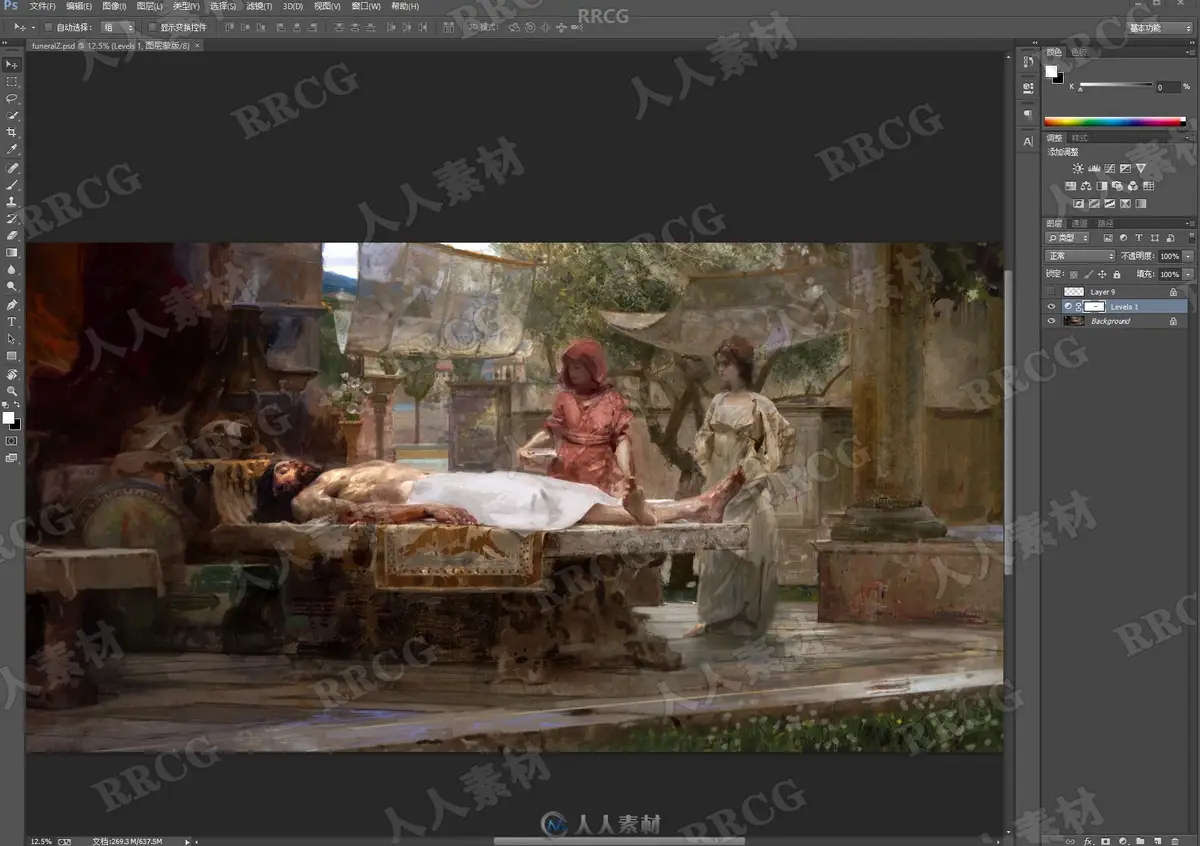The width and height of the screenshot is (1200, 846).
Task: Switch to the Channels tab
Action: click(1080, 224)
